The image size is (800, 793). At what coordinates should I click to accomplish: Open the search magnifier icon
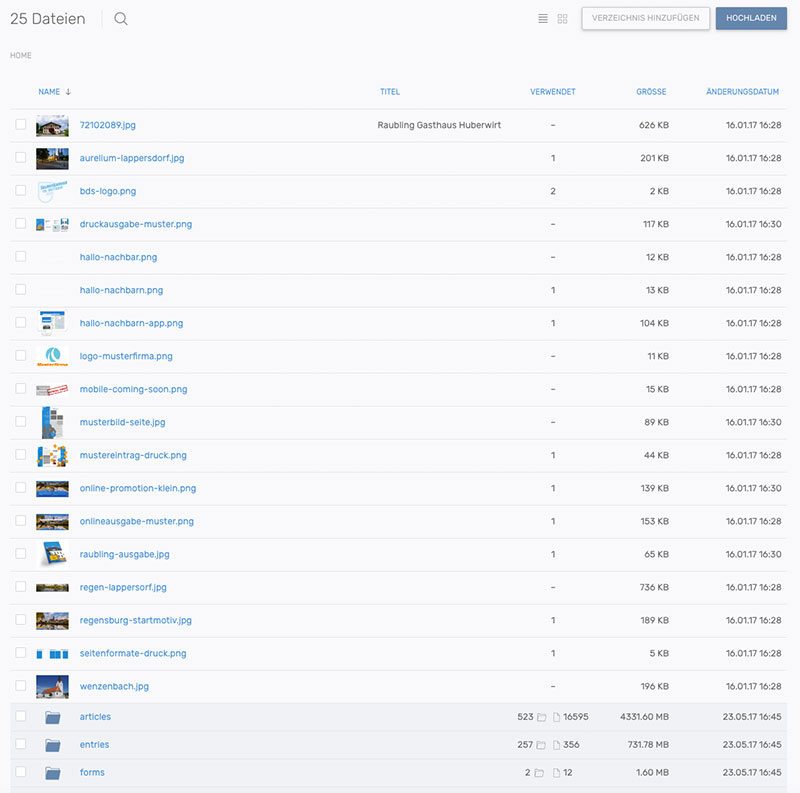(121, 19)
